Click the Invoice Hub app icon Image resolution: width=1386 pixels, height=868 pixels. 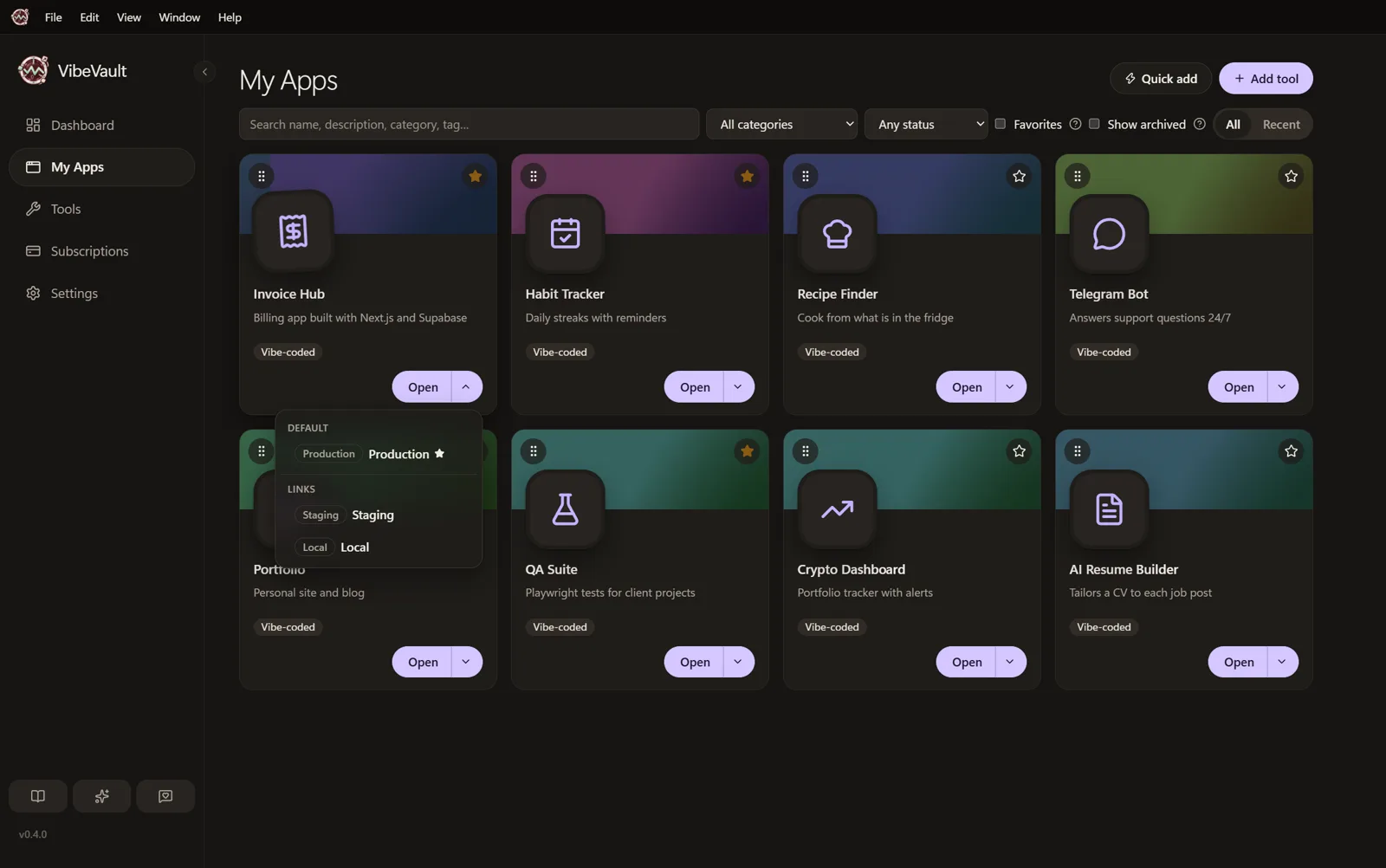[293, 232]
